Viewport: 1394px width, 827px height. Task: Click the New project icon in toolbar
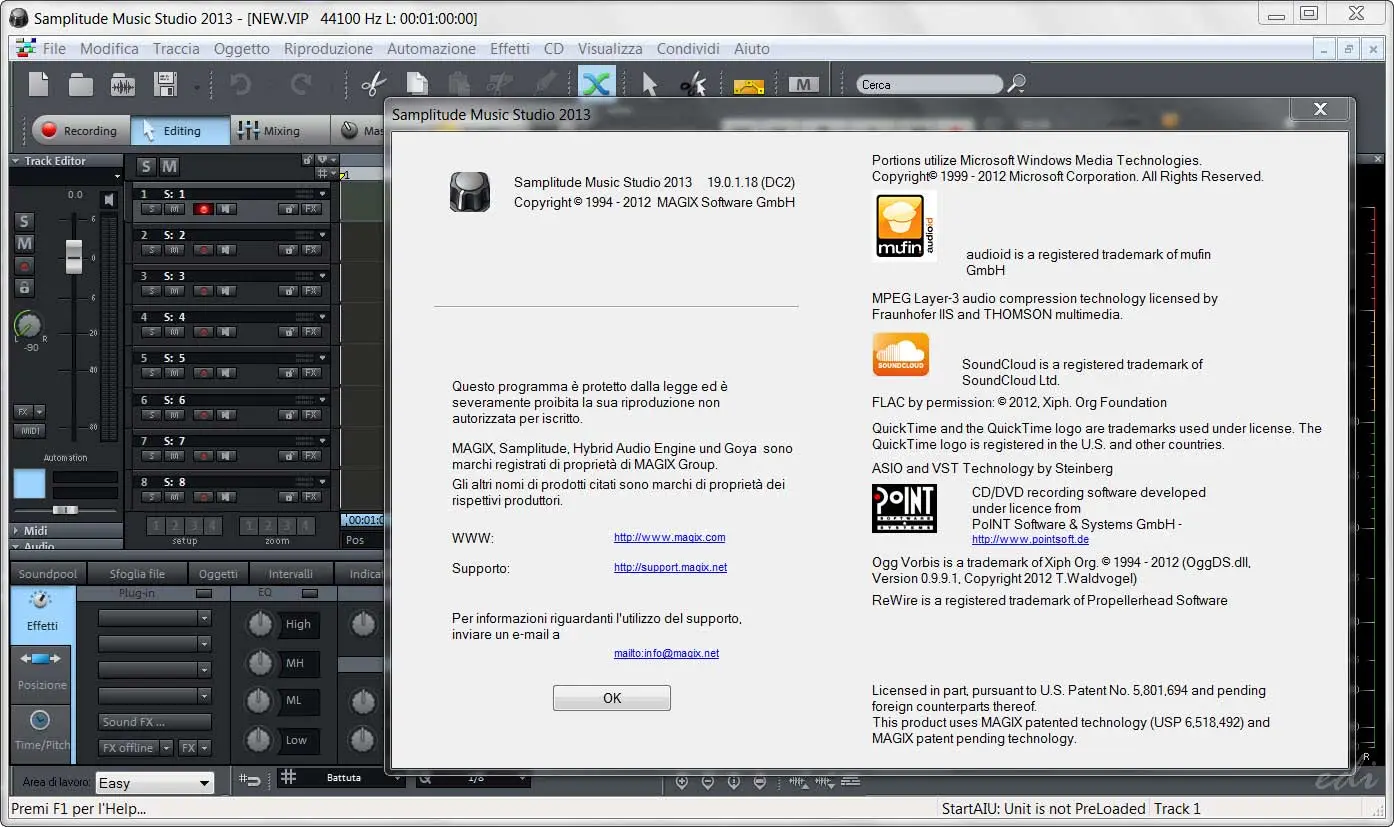click(x=38, y=84)
